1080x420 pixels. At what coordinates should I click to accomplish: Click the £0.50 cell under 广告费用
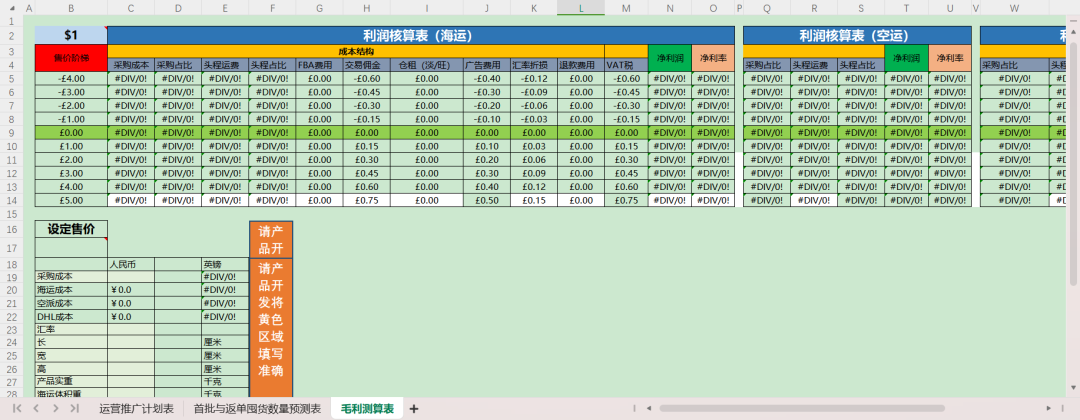[487, 200]
